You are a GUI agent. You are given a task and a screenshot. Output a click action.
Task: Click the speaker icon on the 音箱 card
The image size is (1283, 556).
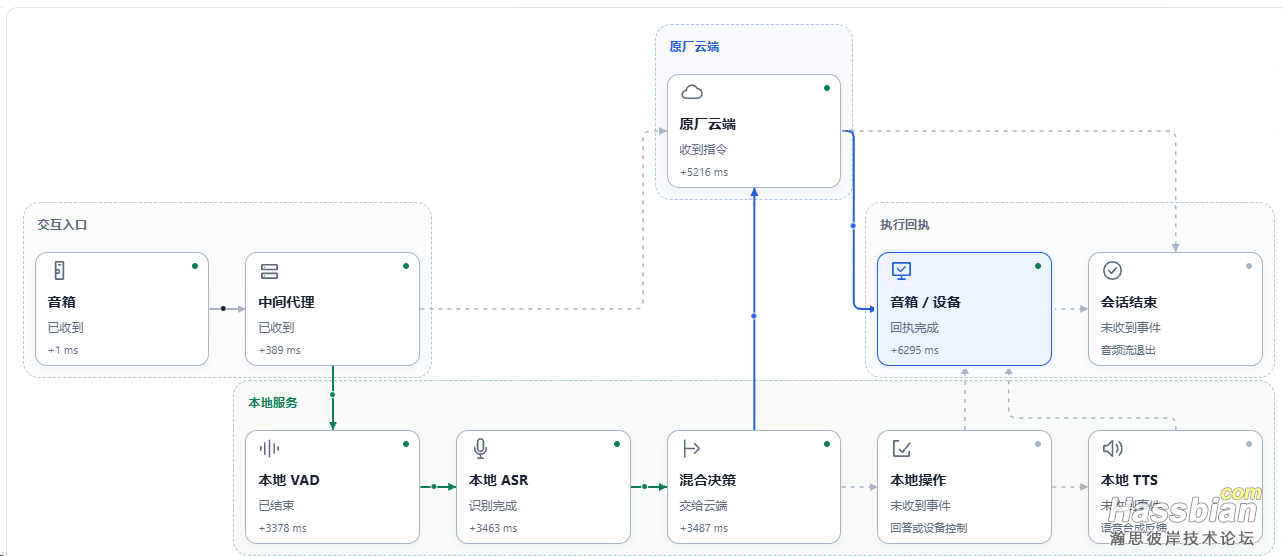[x=58, y=271]
